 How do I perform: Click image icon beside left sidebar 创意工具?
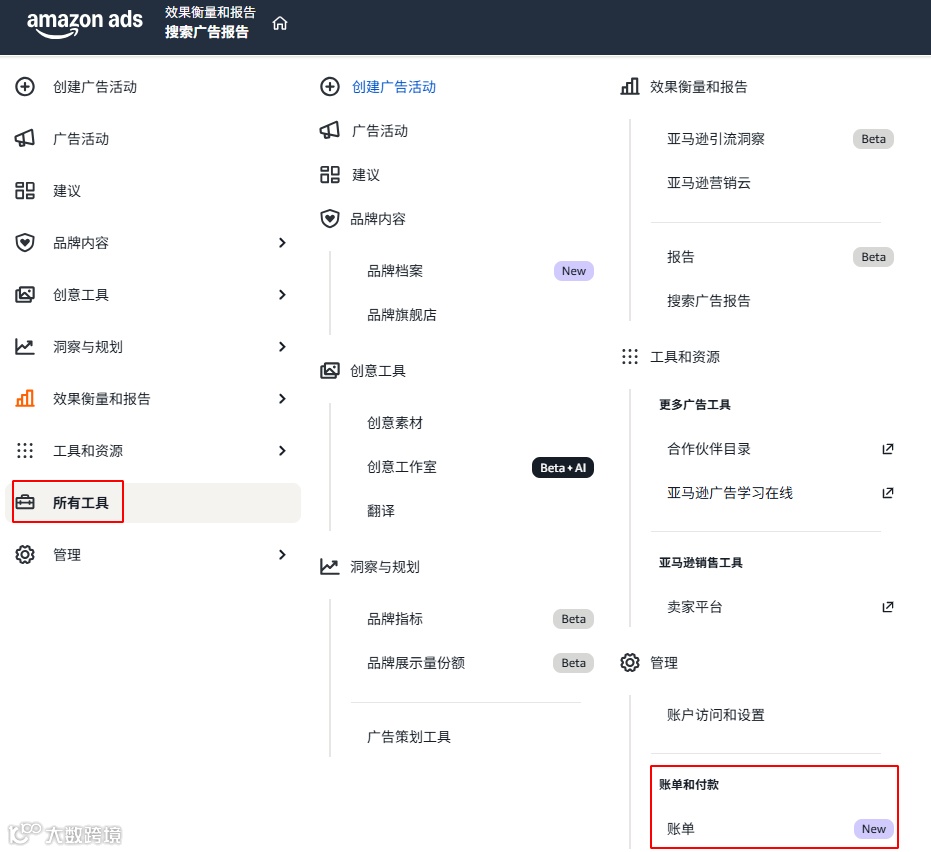25,294
